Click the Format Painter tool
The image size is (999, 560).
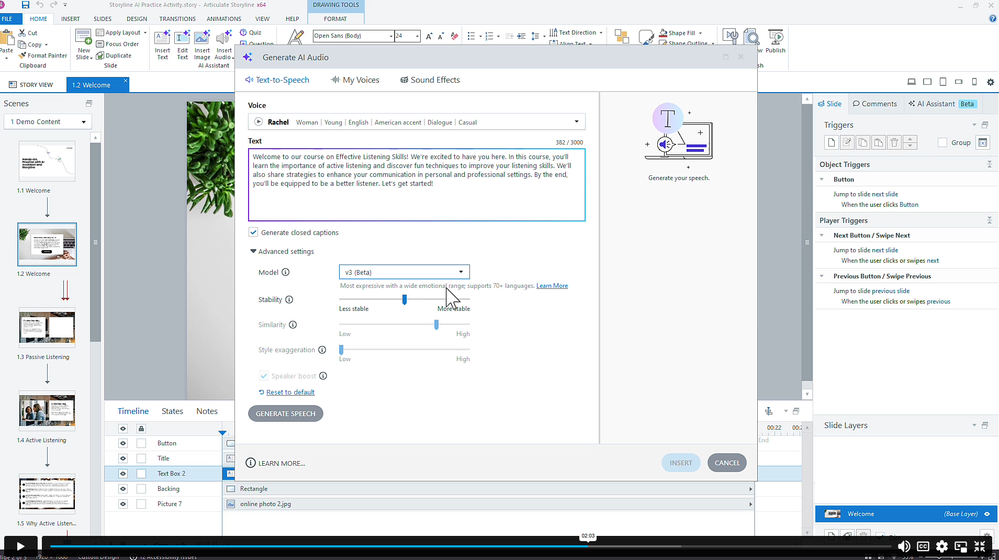pos(43,55)
